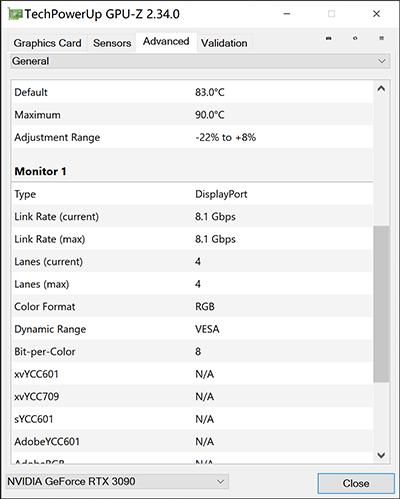The height and width of the screenshot is (499, 400).
Task: Close the window with the X button
Action: point(376,14)
